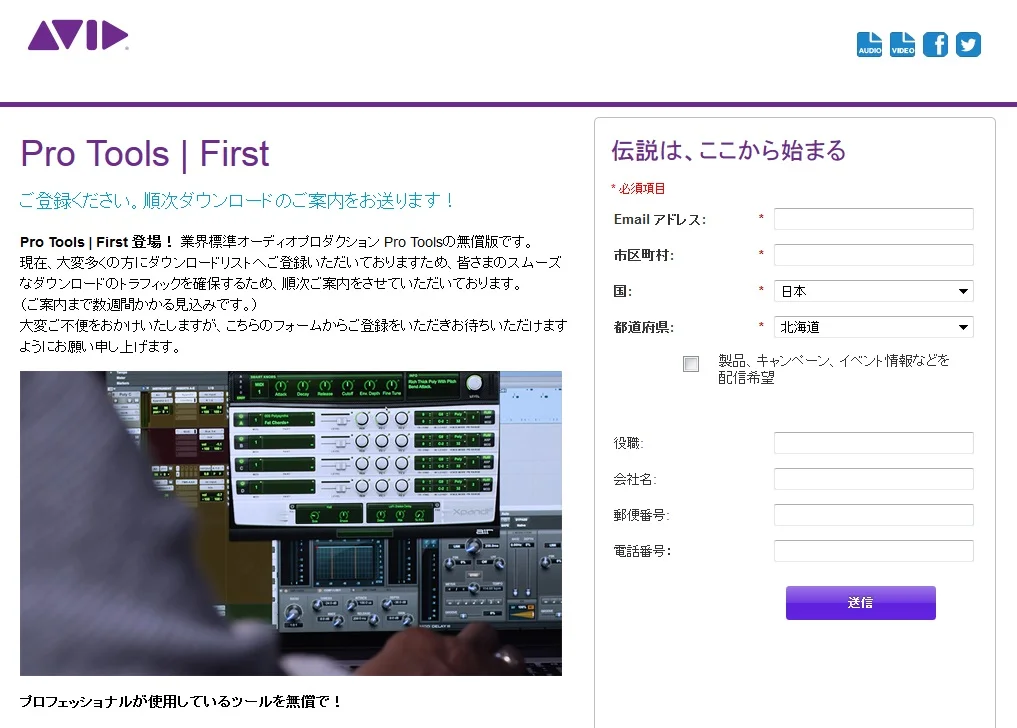Click the Pro Tools | First heading
Screen dimensions: 1017x728
point(145,154)
